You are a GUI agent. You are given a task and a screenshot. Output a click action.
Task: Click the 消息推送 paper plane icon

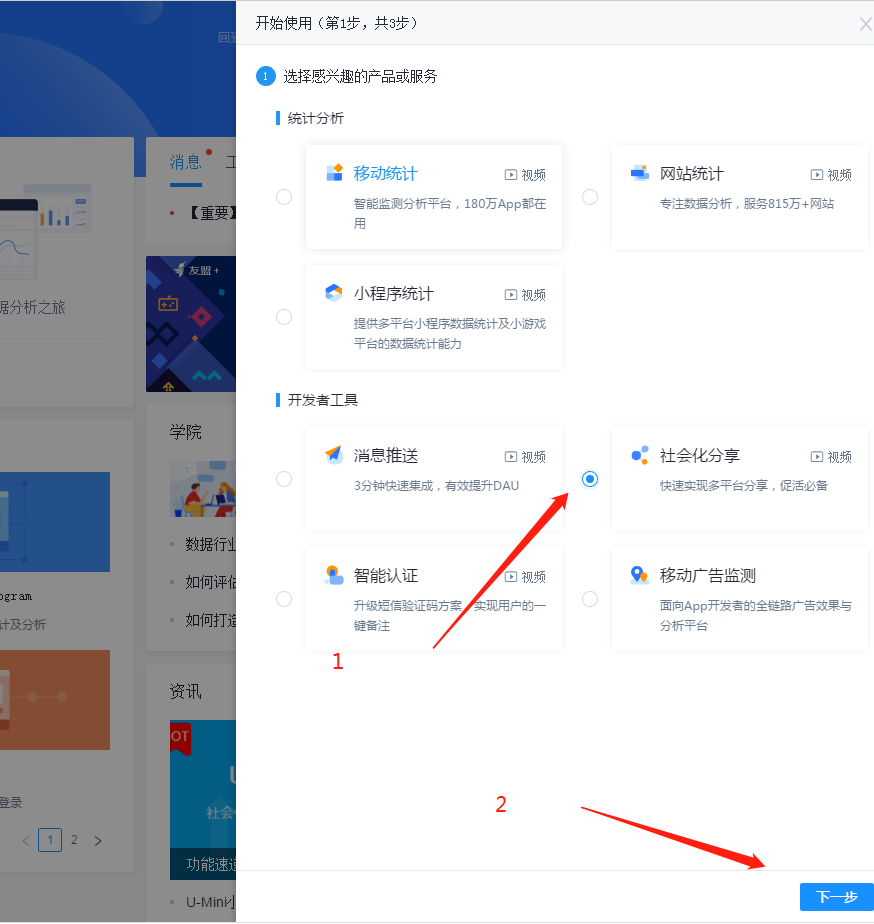(x=334, y=455)
